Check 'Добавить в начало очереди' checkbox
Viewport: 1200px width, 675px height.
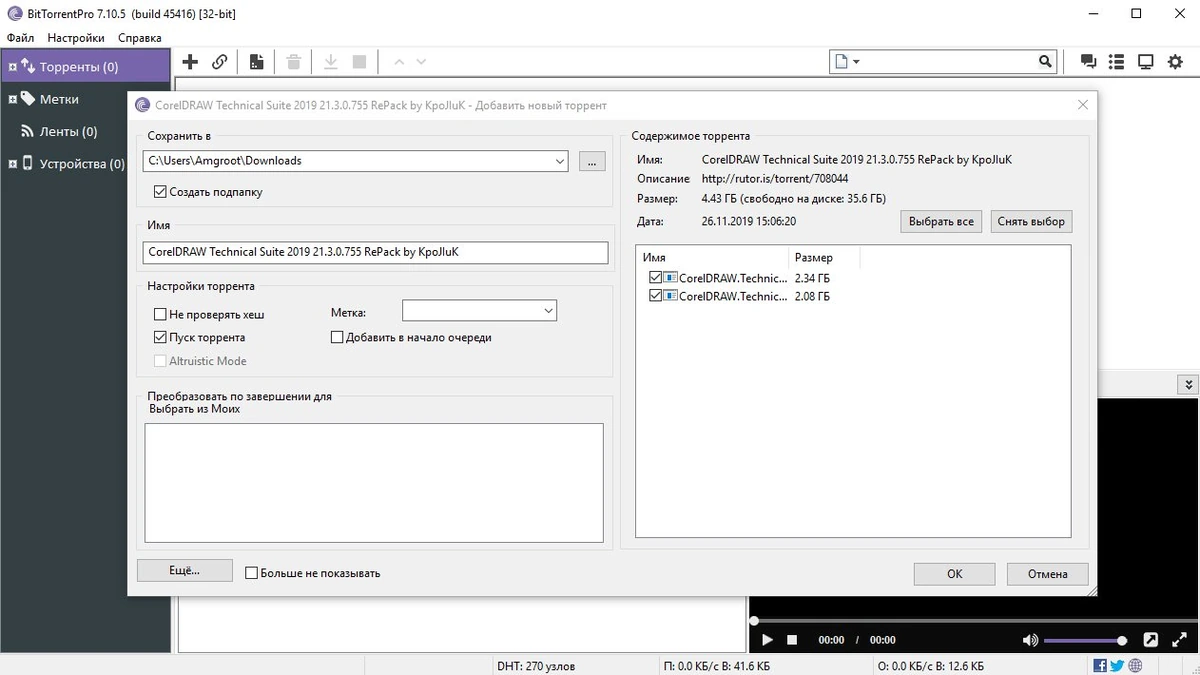pyautogui.click(x=337, y=338)
